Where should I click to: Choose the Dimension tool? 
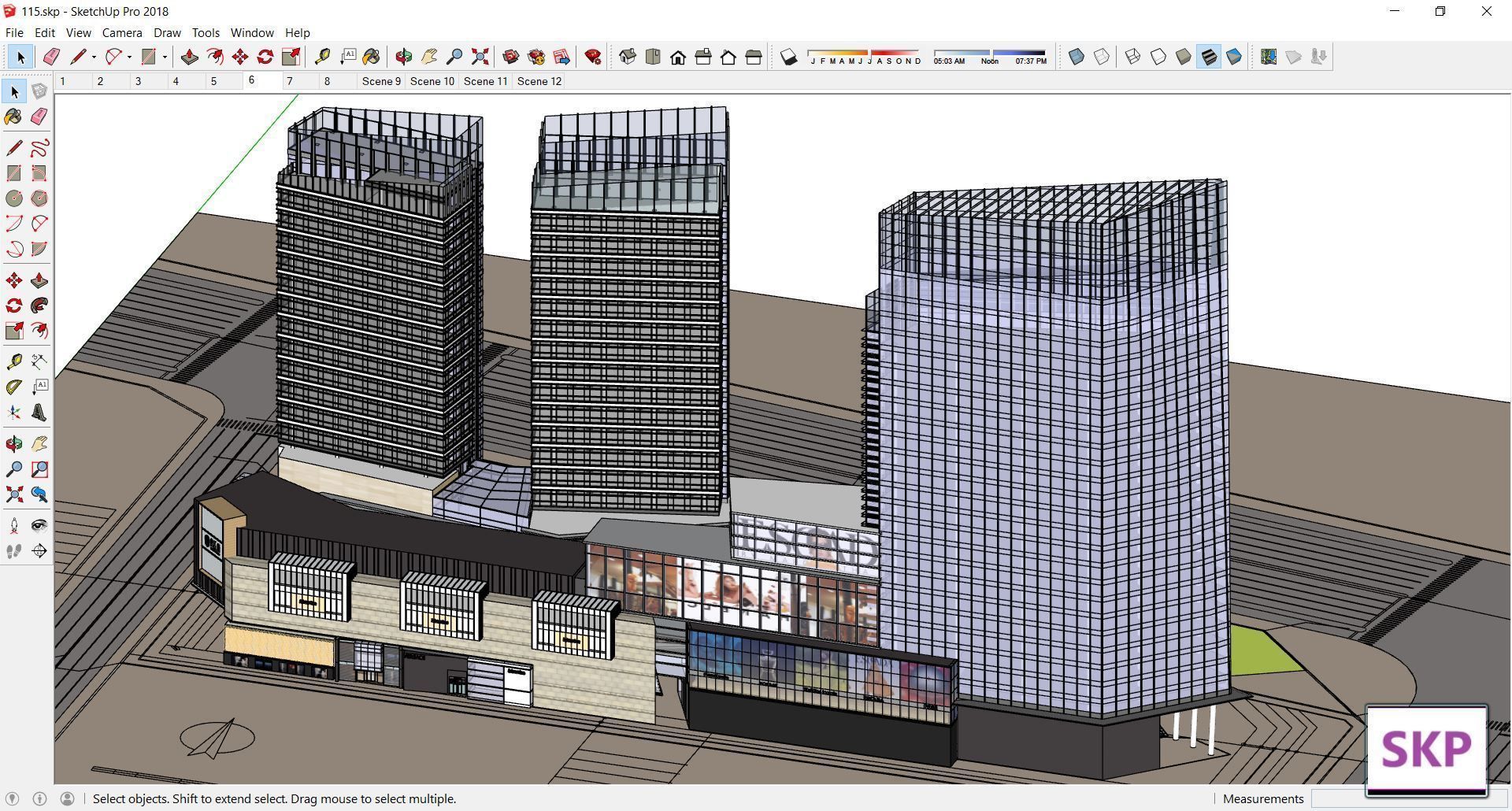click(x=39, y=362)
